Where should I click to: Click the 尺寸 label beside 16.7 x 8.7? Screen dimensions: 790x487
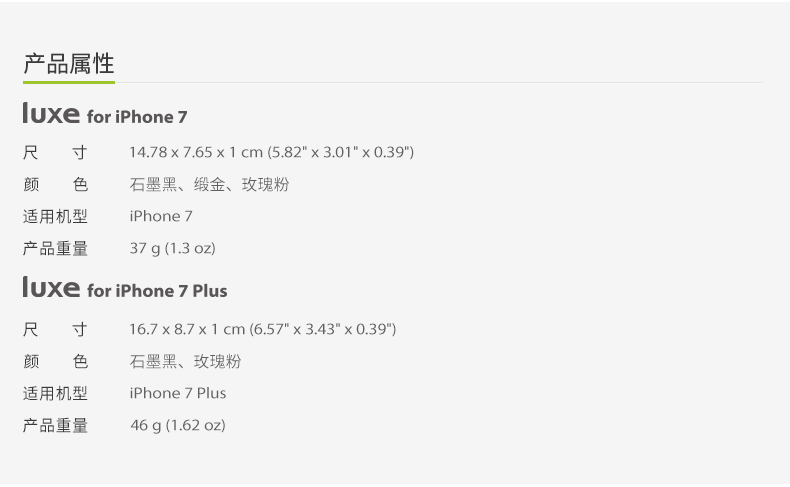point(55,329)
